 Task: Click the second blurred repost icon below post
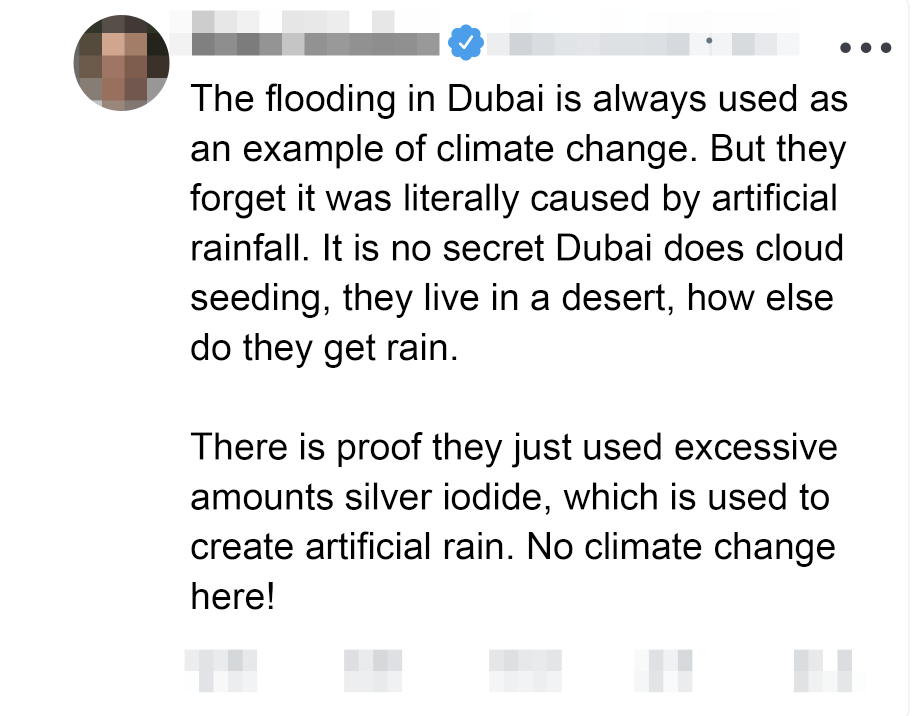(372, 670)
